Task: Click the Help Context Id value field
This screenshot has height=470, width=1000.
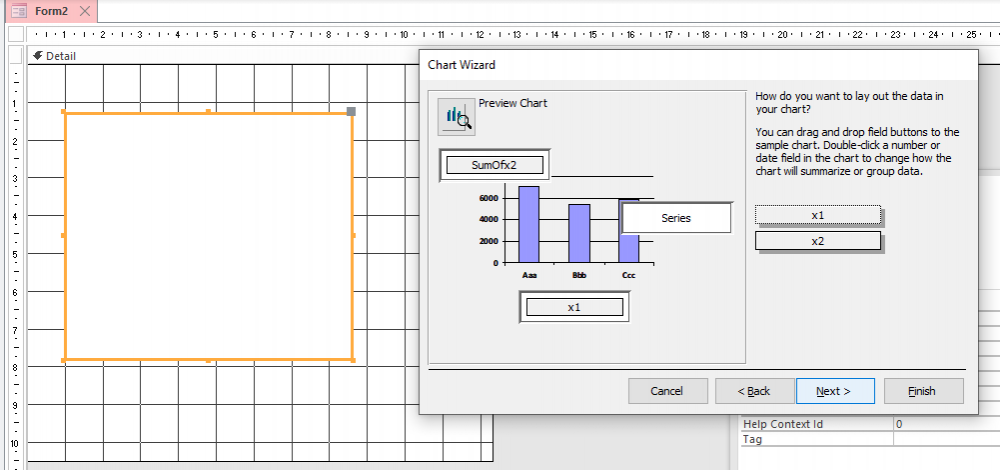Action: (x=945, y=424)
